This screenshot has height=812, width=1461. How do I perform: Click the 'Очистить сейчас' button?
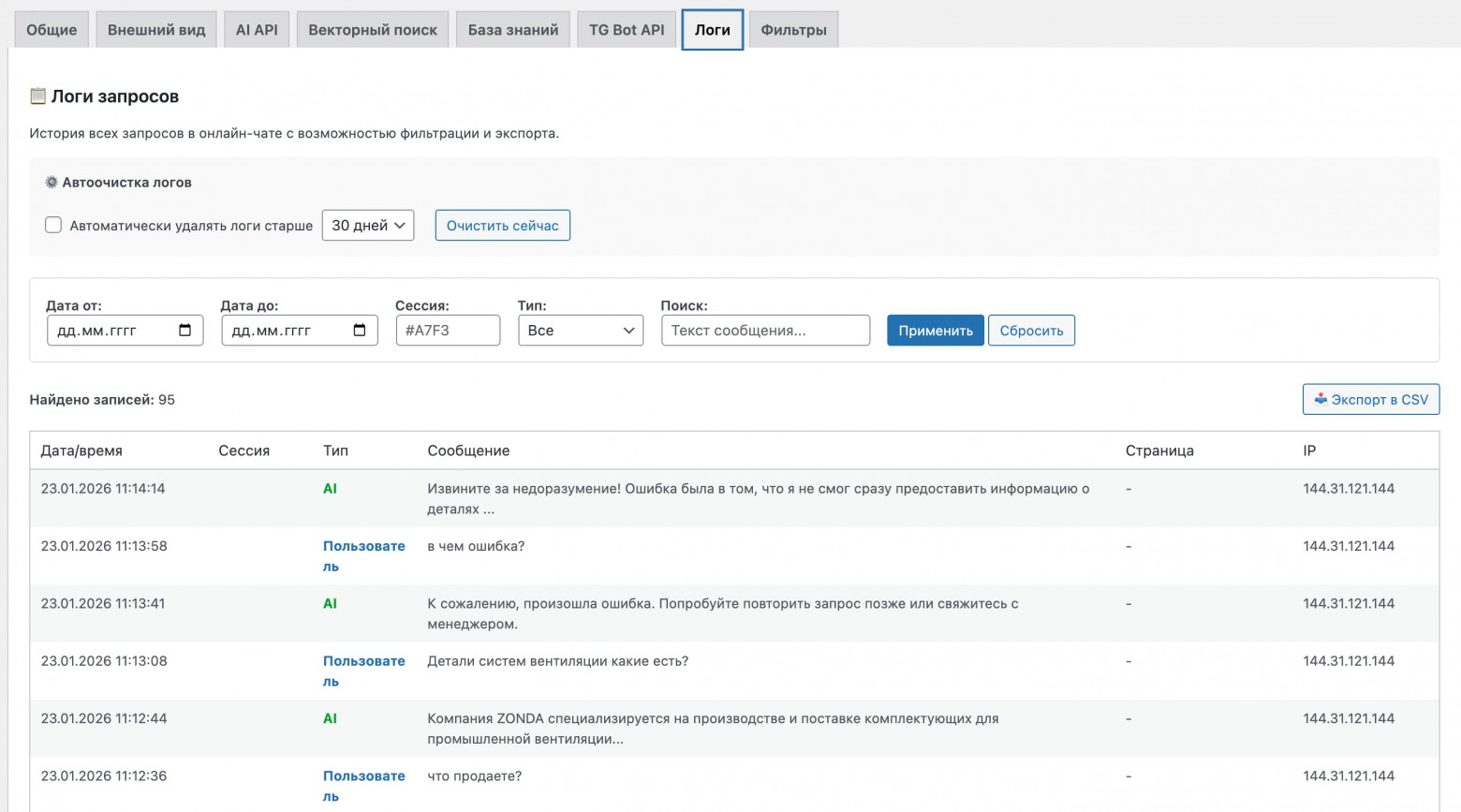point(503,225)
